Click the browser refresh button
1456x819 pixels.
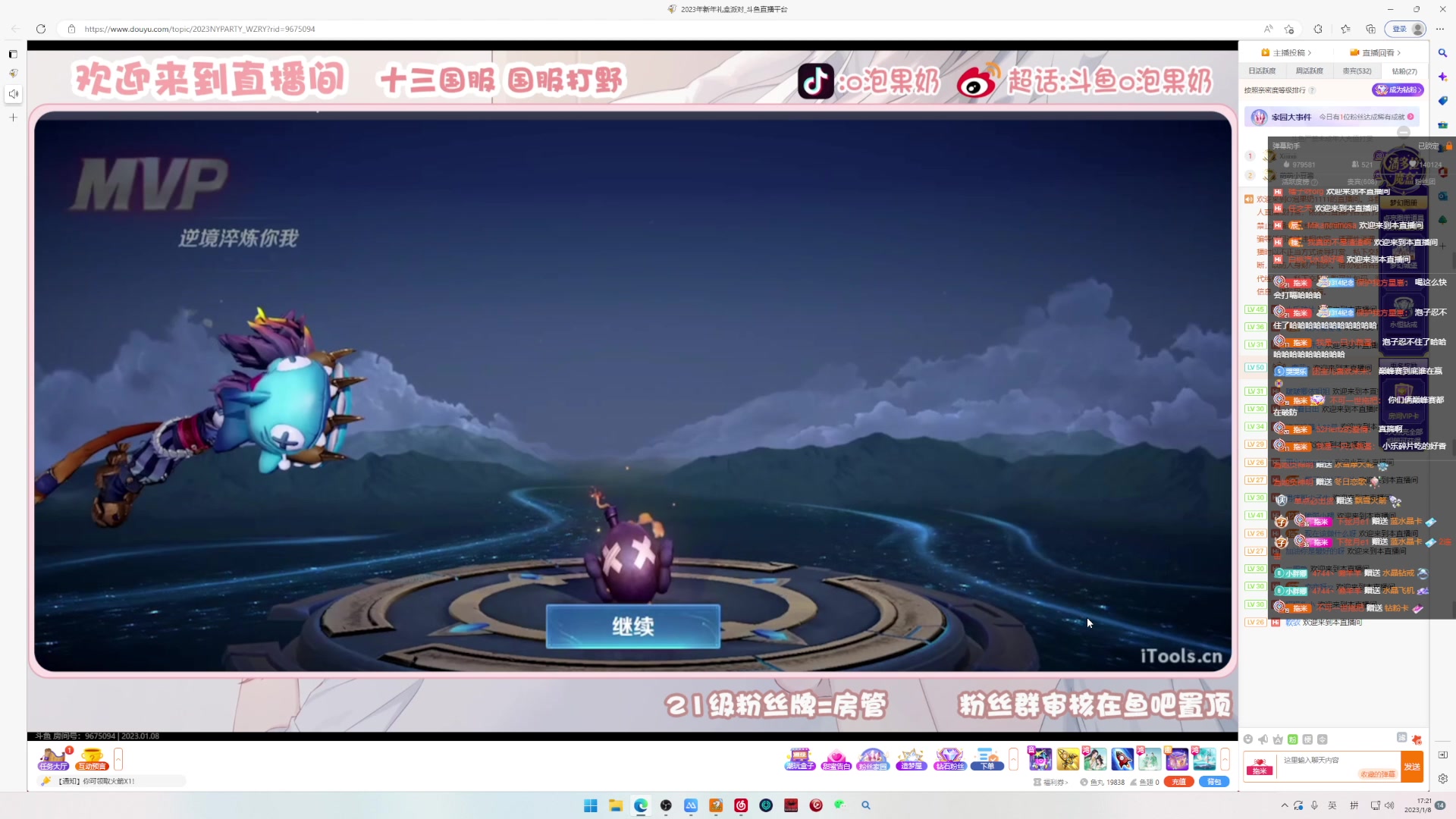pyautogui.click(x=41, y=29)
